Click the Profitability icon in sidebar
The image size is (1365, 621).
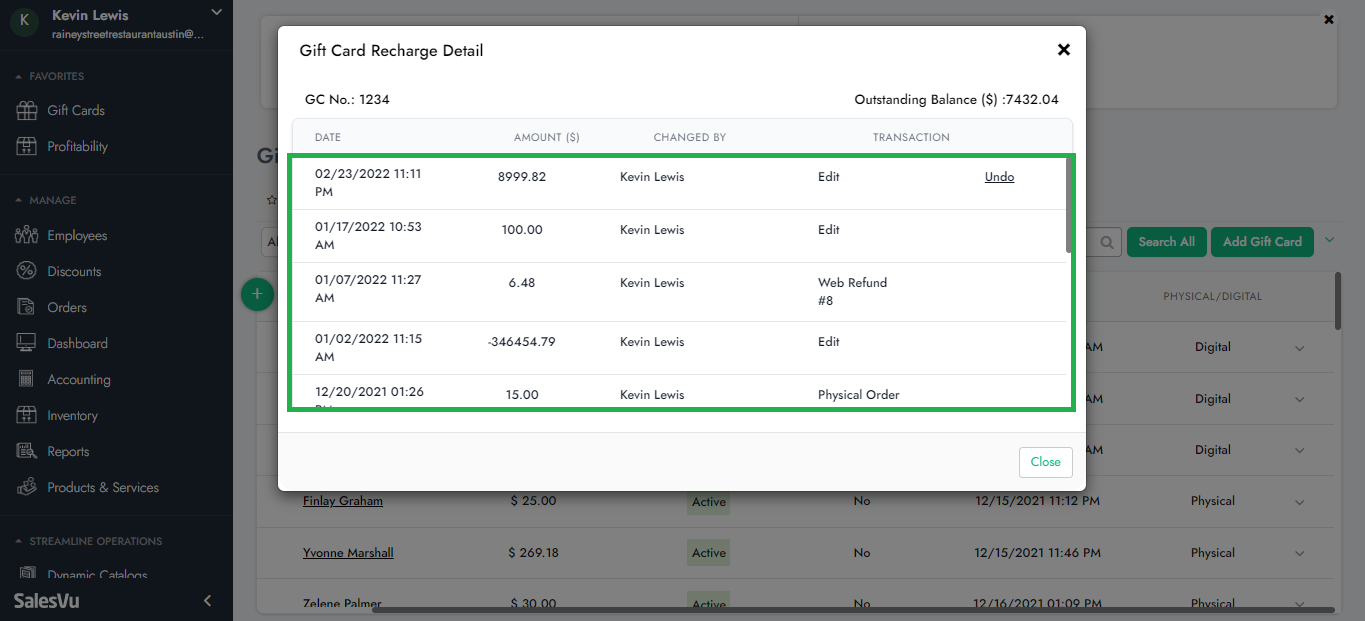tap(27, 147)
